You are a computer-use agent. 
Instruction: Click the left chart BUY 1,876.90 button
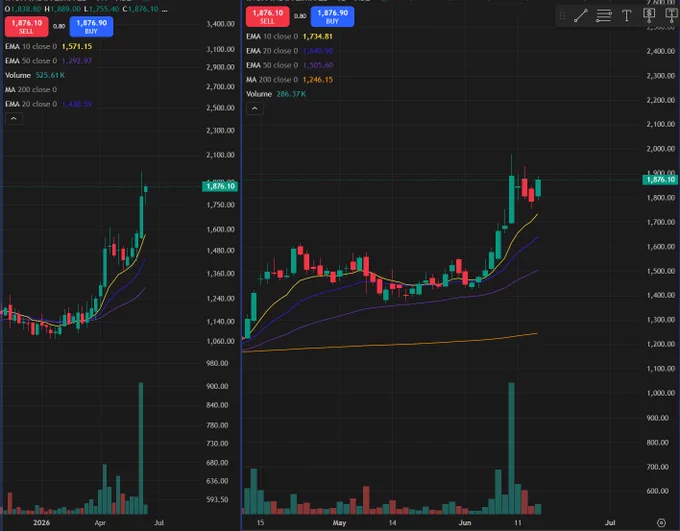pos(92,26)
